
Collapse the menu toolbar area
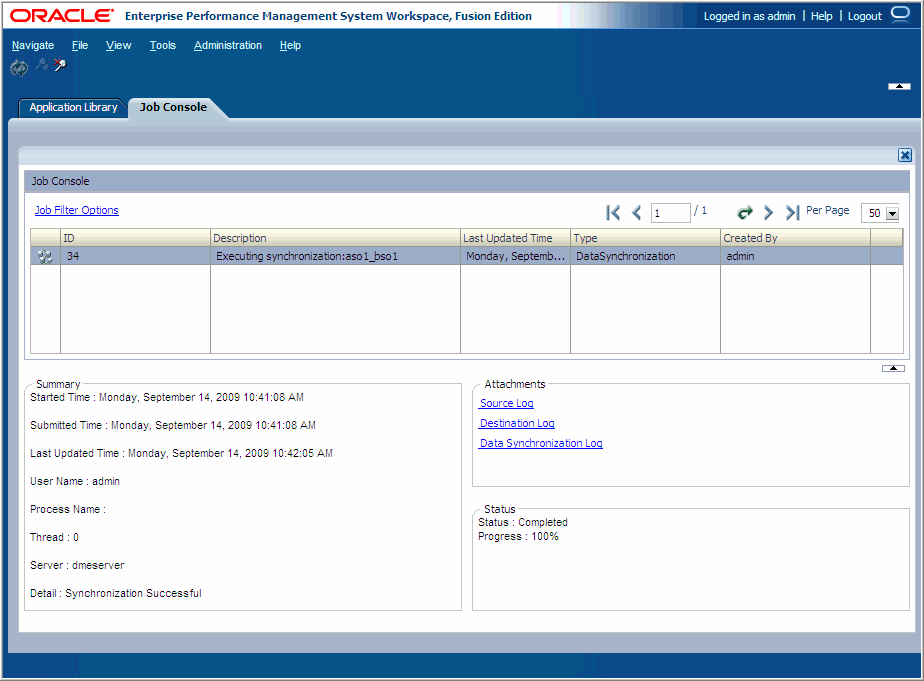click(898, 85)
